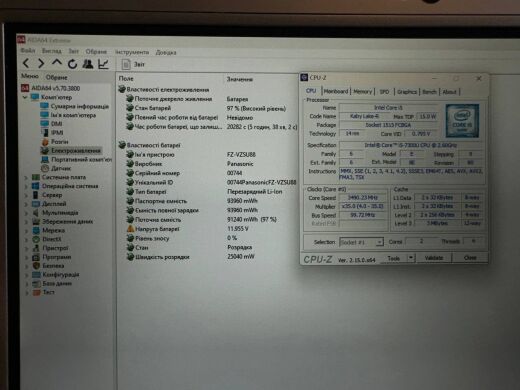Image resolution: width=520 pixels, height=390 pixels.
Task: Expand the Сервер node
Action: click(x=26, y=195)
